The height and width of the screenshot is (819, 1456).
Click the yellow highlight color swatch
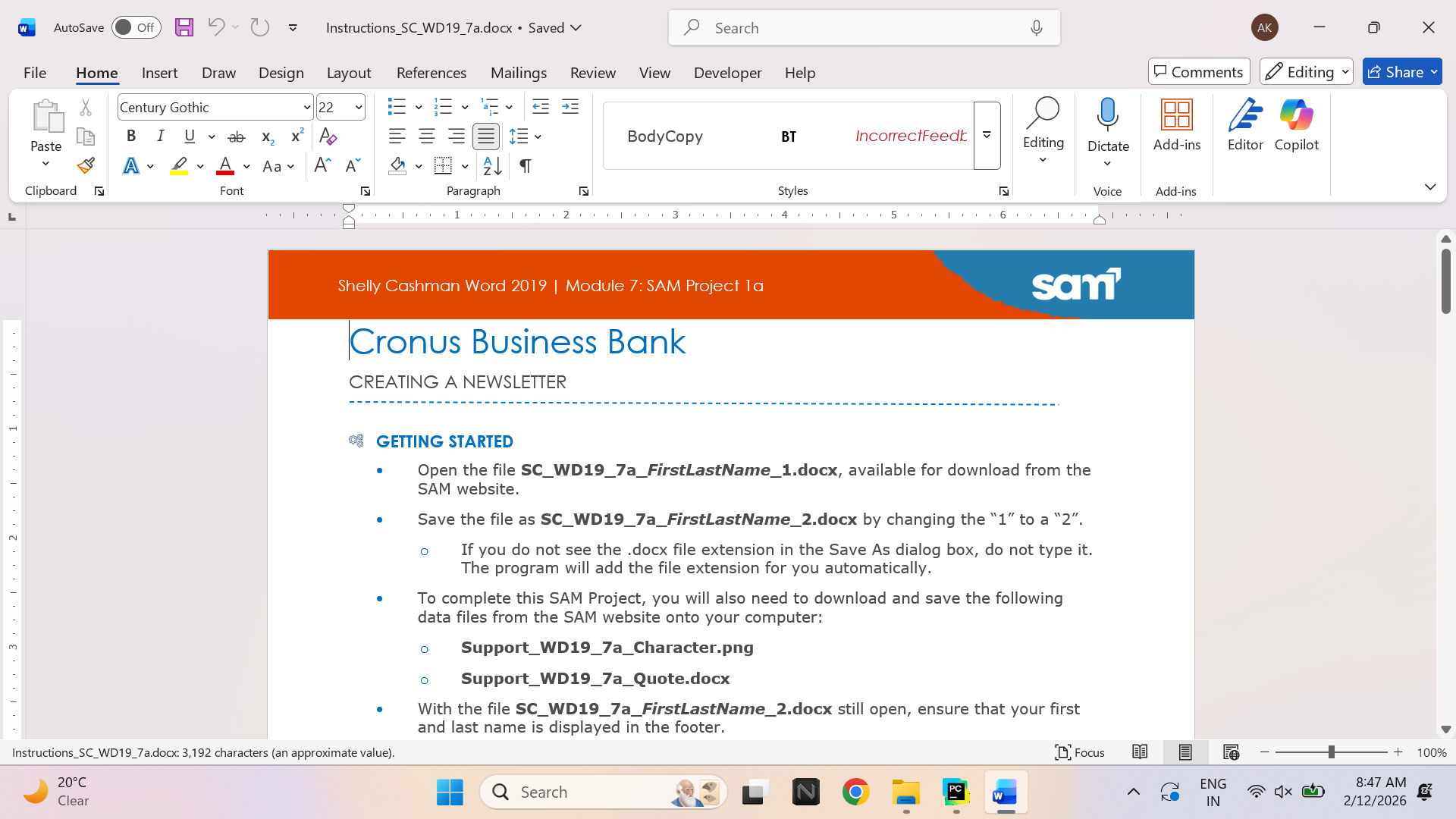(x=179, y=165)
